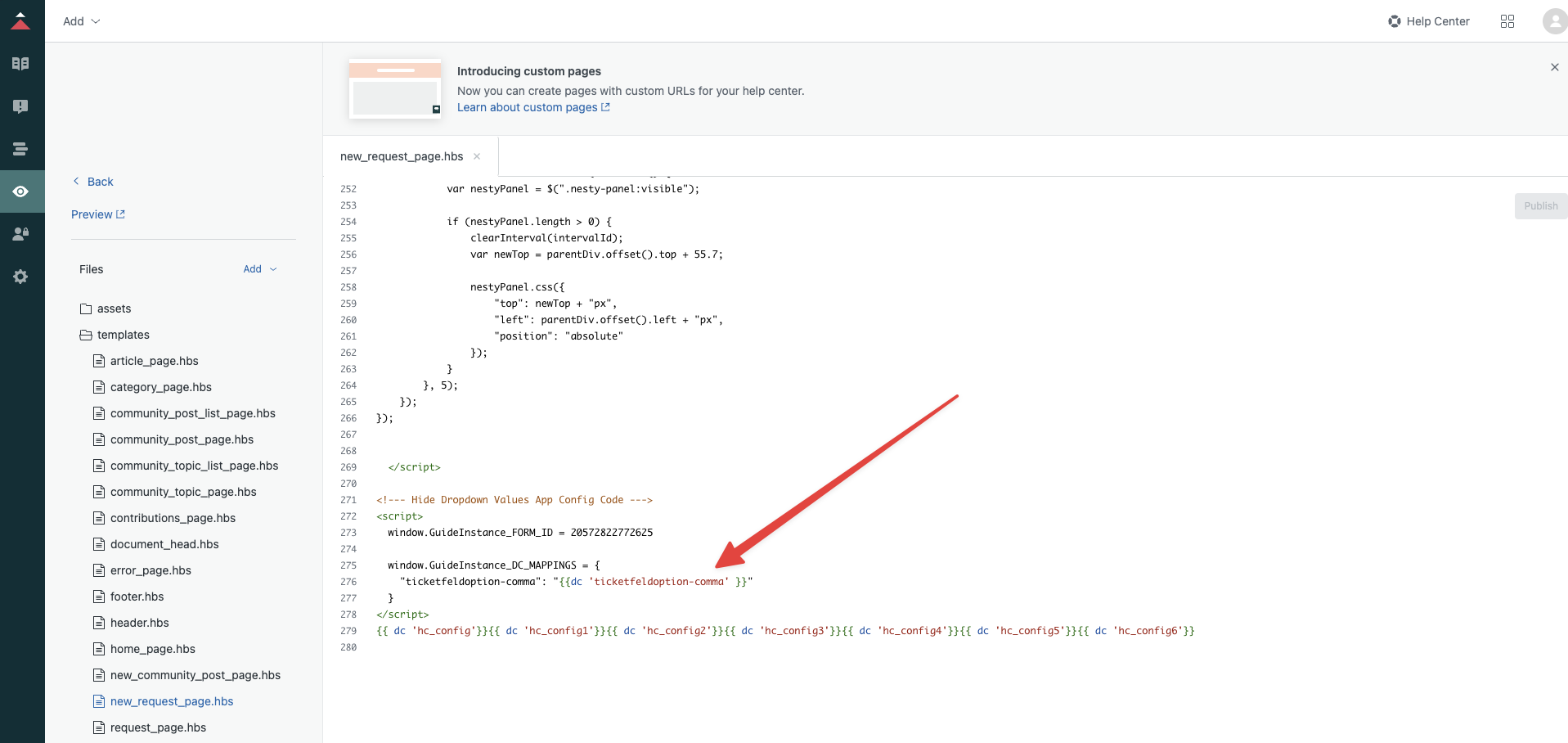
Task: Click line 279 hc_config placeholders
Action: pos(785,631)
